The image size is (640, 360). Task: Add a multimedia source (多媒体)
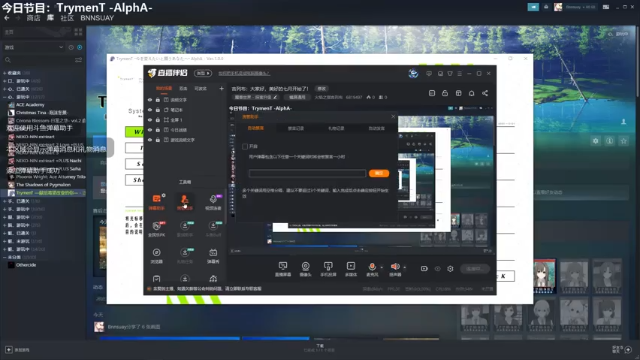[x=351, y=269]
